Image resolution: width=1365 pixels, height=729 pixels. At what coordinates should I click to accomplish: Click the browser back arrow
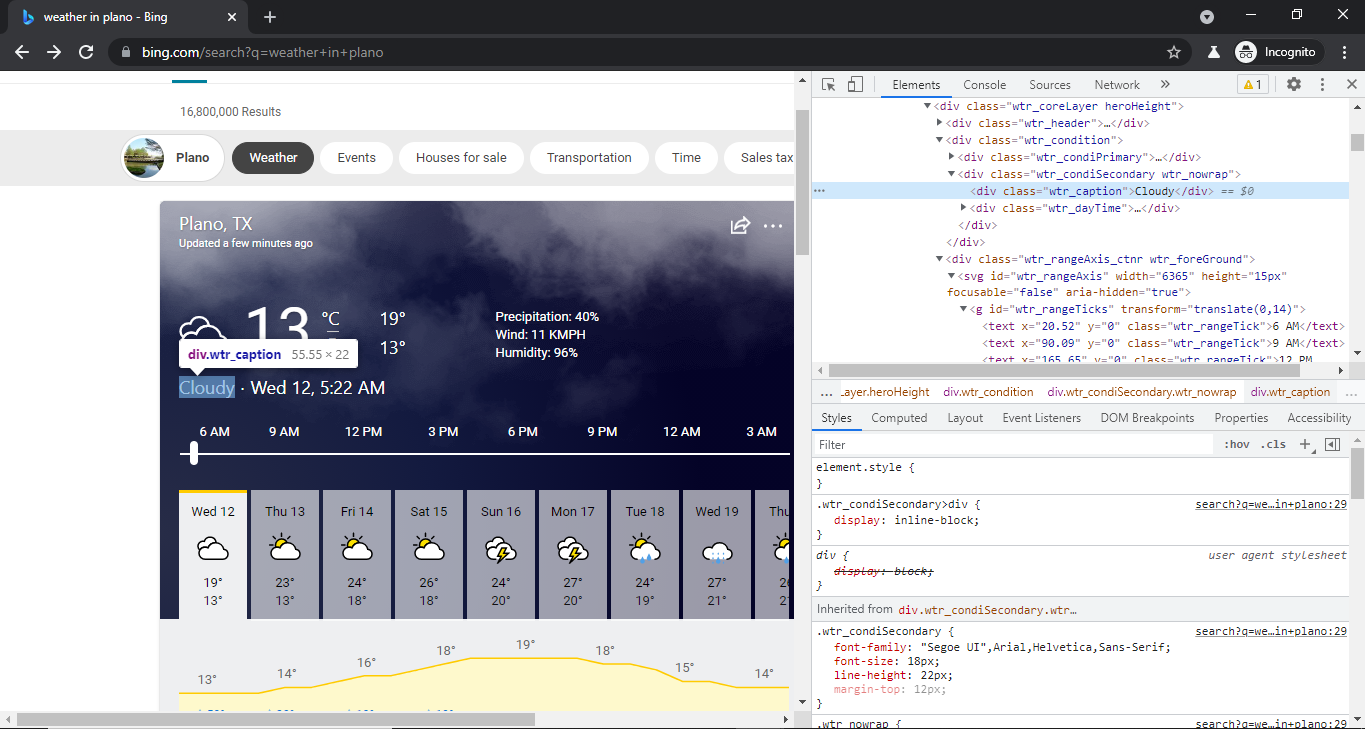22,52
